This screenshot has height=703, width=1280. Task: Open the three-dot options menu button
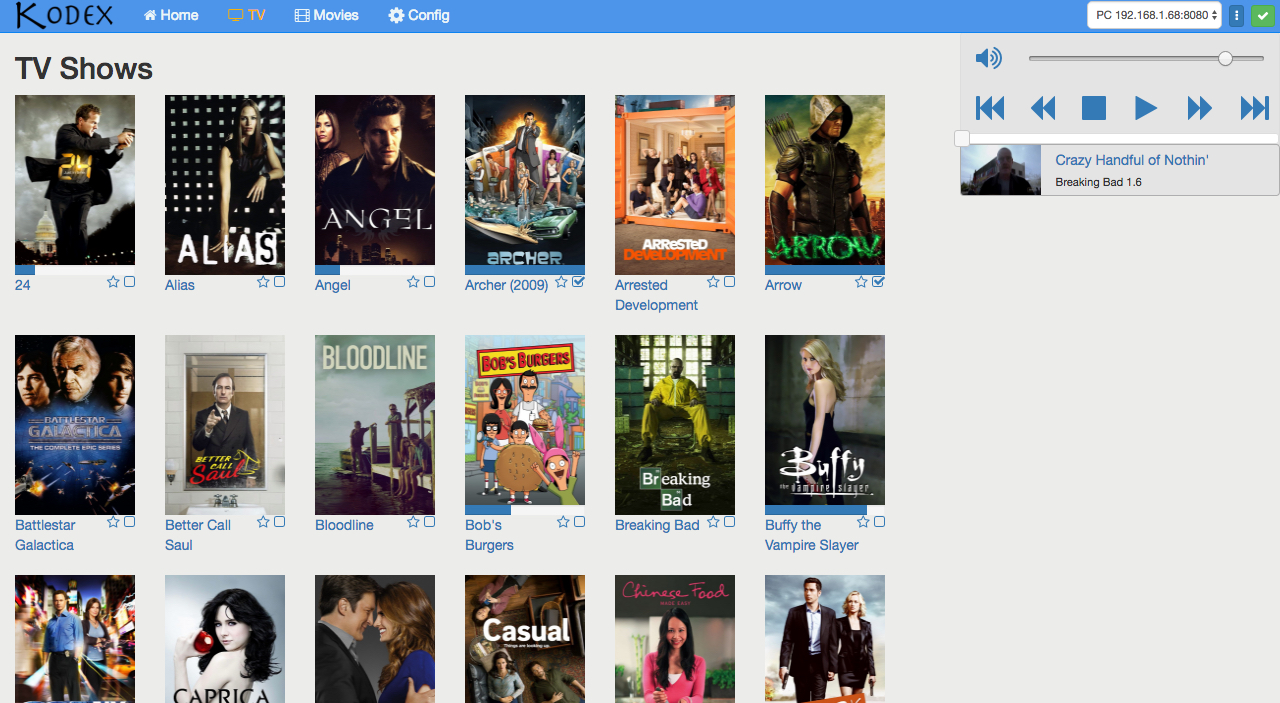pos(1237,15)
